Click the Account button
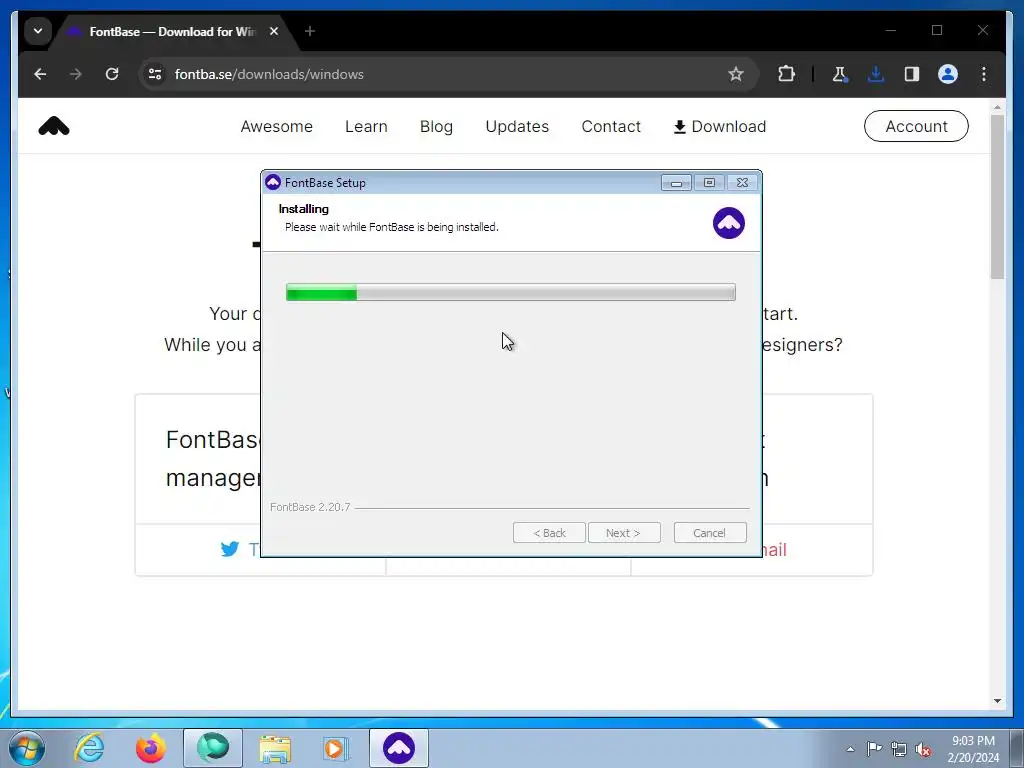1024x768 pixels. [x=916, y=126]
